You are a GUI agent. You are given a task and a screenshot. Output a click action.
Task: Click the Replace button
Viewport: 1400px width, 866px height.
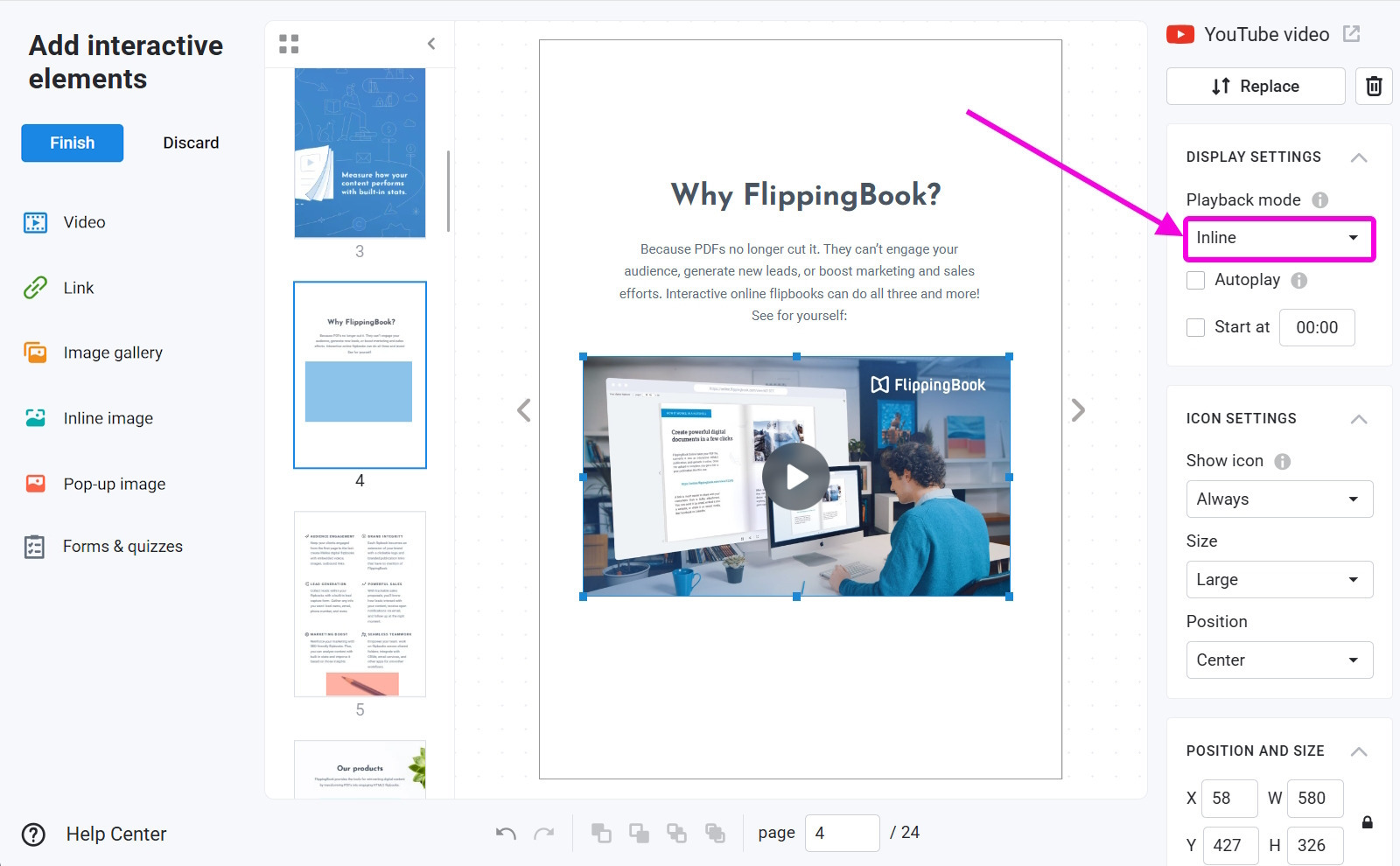[1255, 87]
